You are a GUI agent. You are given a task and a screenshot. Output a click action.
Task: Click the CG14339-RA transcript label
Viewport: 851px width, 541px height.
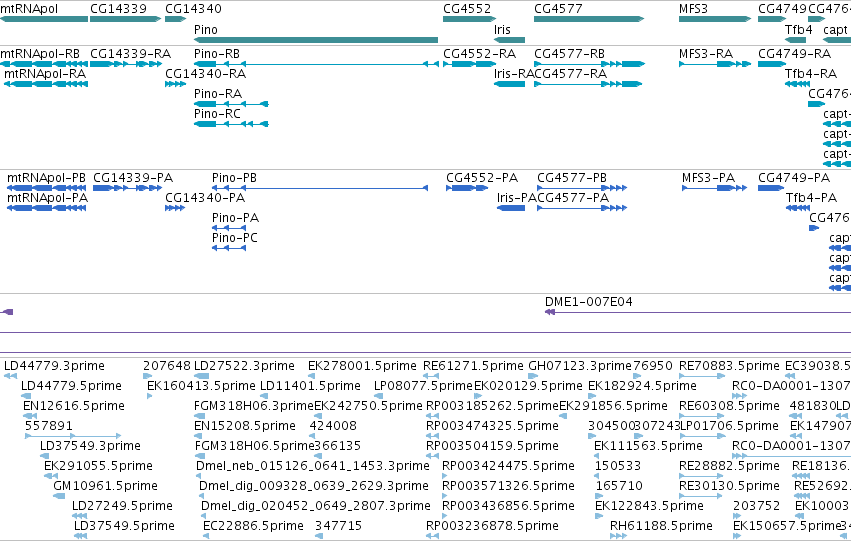(130, 54)
